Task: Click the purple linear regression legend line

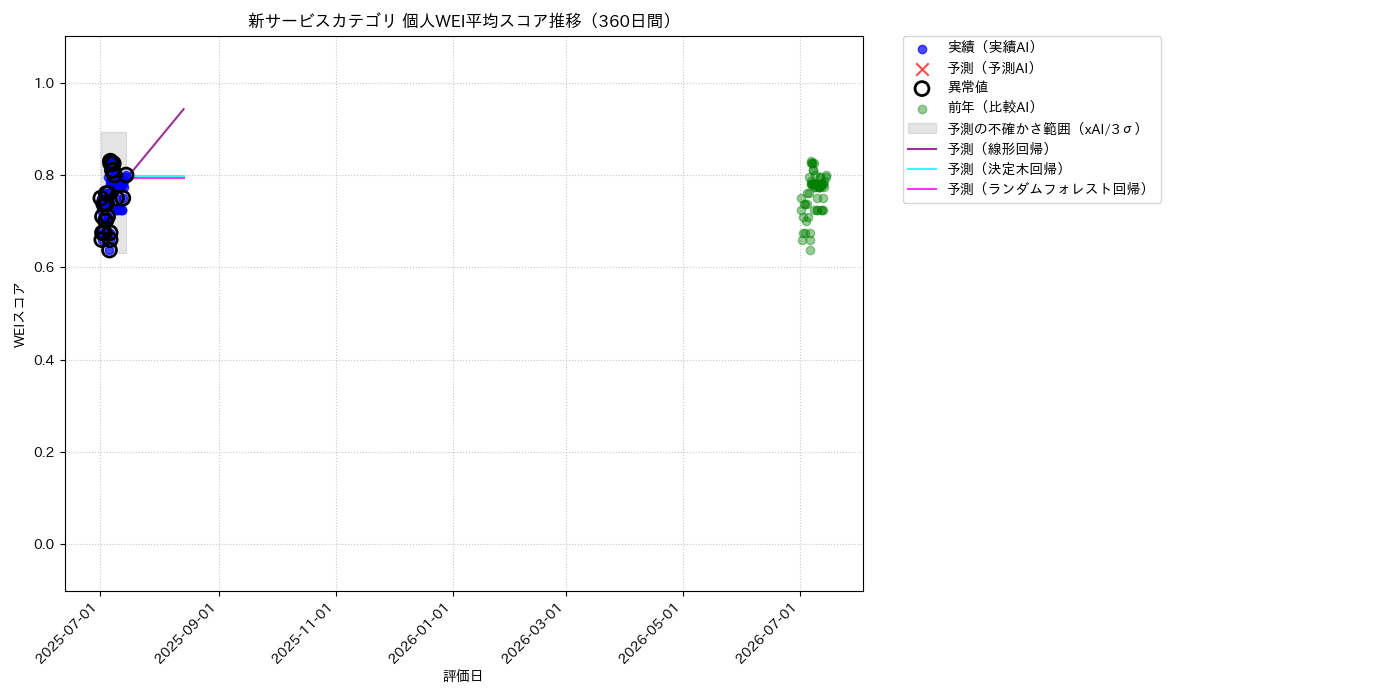Action: click(922, 149)
